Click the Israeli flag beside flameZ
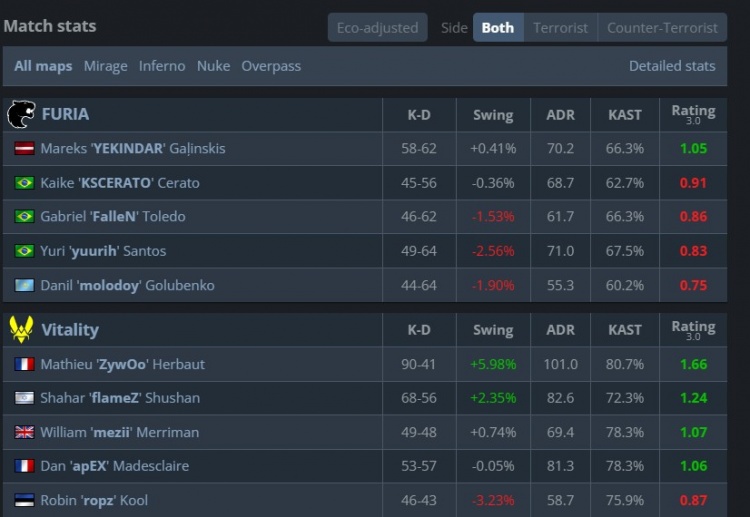This screenshot has width=750, height=517. pyautogui.click(x=25, y=398)
